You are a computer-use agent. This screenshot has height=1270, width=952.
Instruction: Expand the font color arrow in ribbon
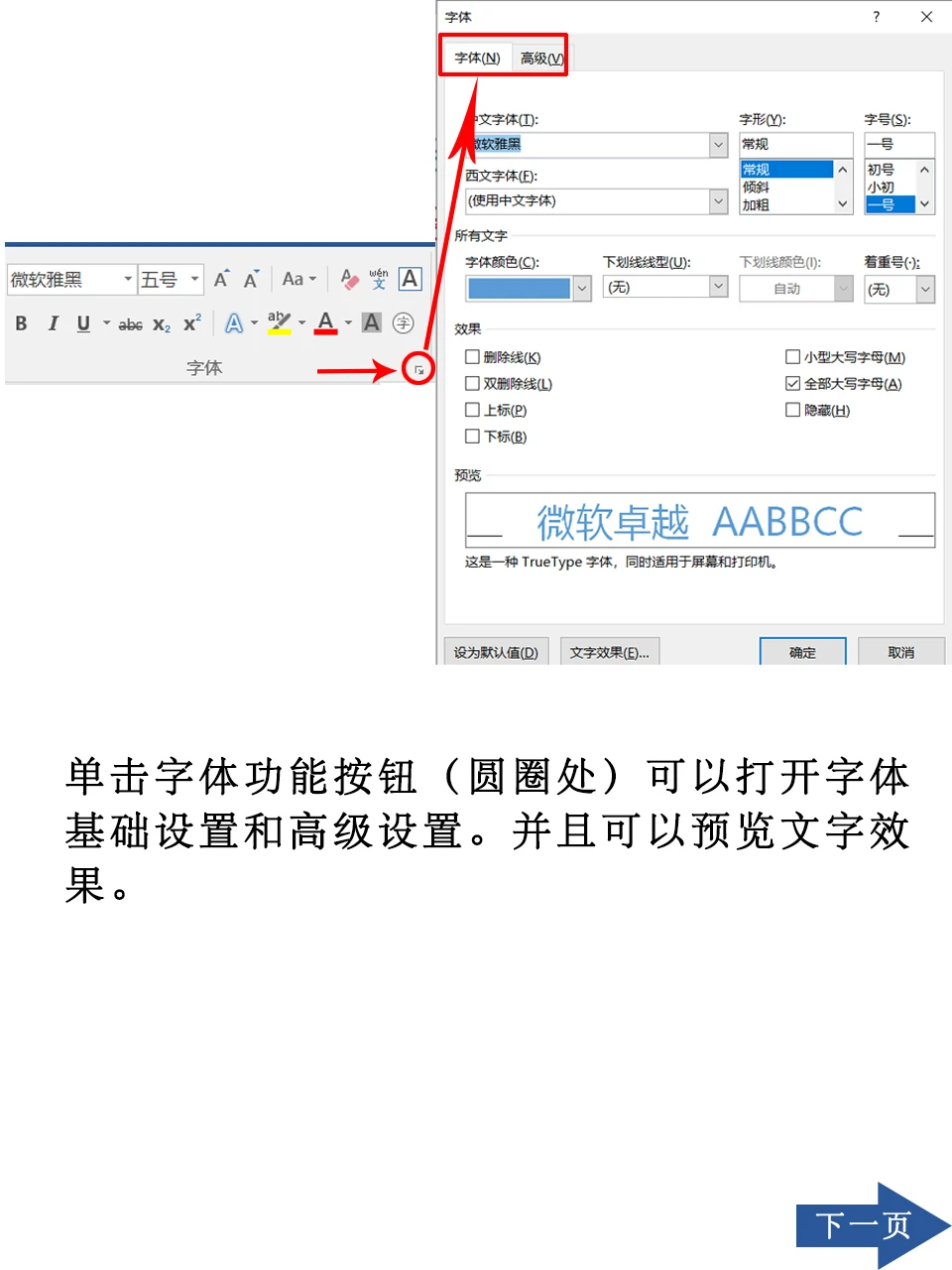tap(348, 322)
